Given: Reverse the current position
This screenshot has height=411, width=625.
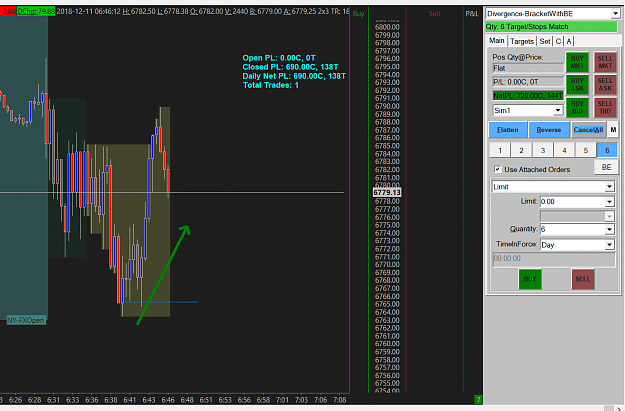Looking at the screenshot, I should point(548,130).
